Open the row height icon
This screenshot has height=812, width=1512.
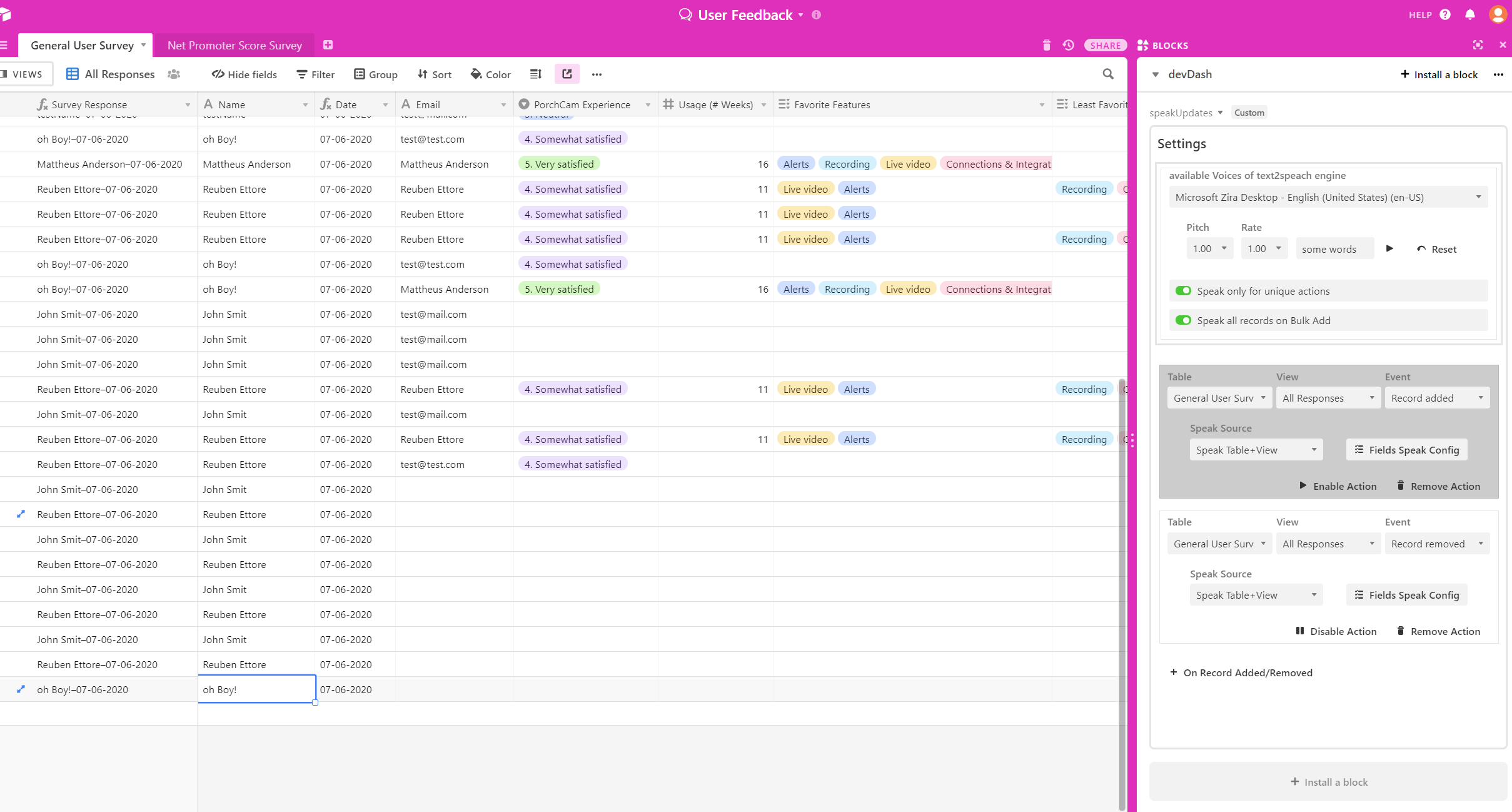(x=536, y=74)
